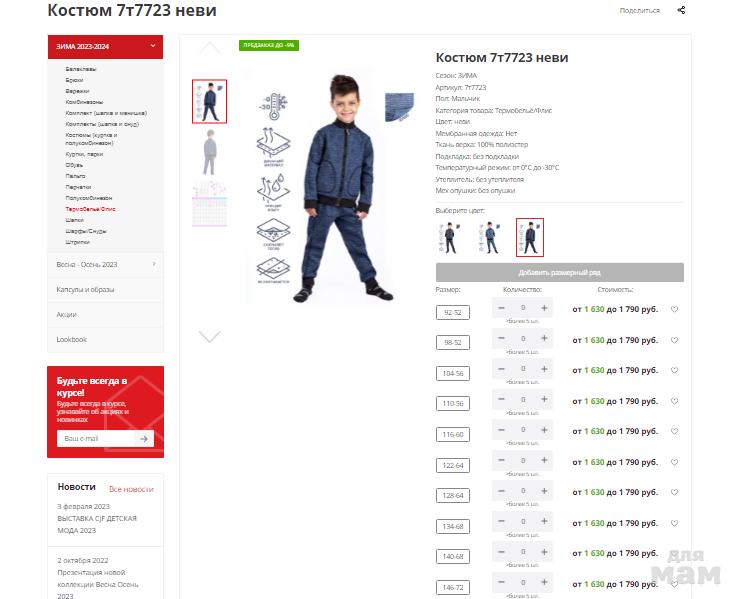Show next gallery thumbnails with down chevron
The height and width of the screenshot is (599, 736).
click(x=209, y=336)
